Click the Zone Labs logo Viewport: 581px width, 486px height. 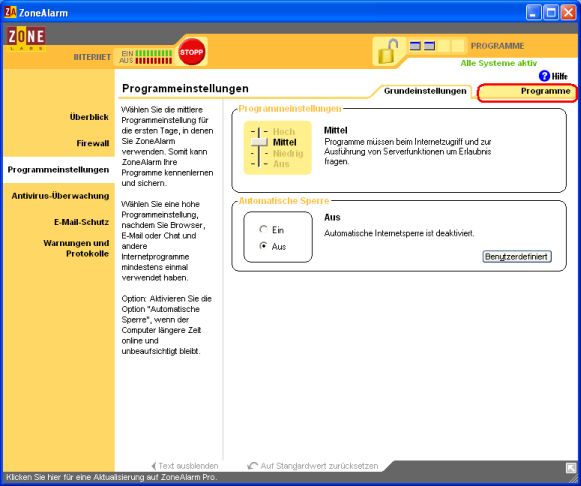click(x=26, y=38)
